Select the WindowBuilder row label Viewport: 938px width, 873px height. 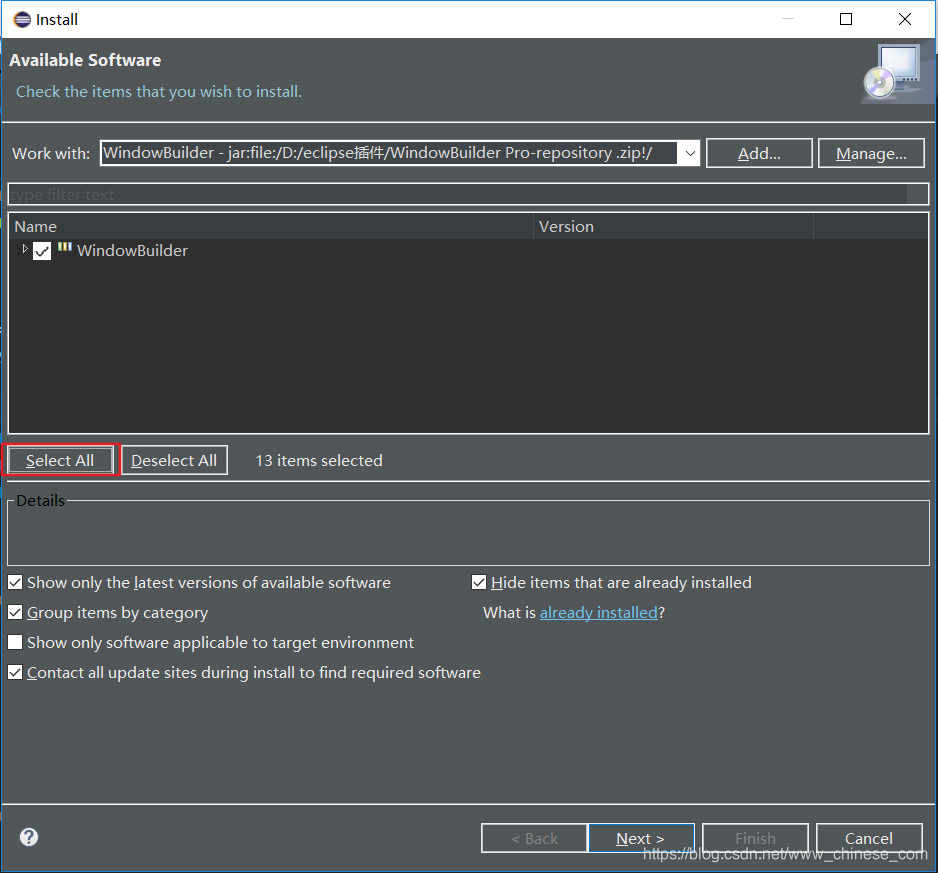pyautogui.click(x=132, y=251)
